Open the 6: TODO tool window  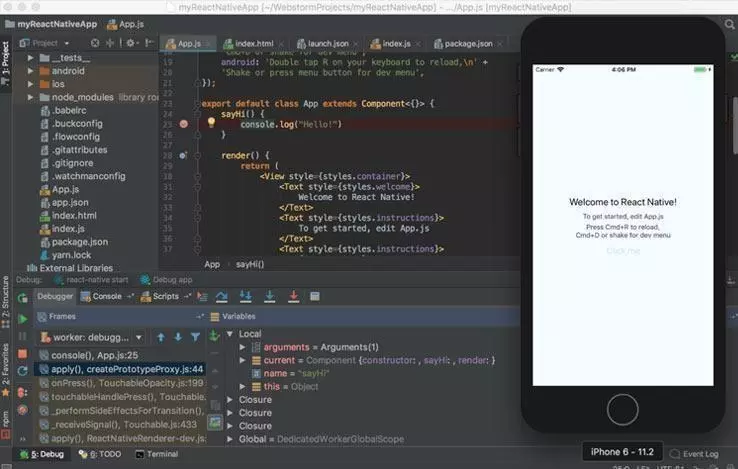[x=100, y=454]
